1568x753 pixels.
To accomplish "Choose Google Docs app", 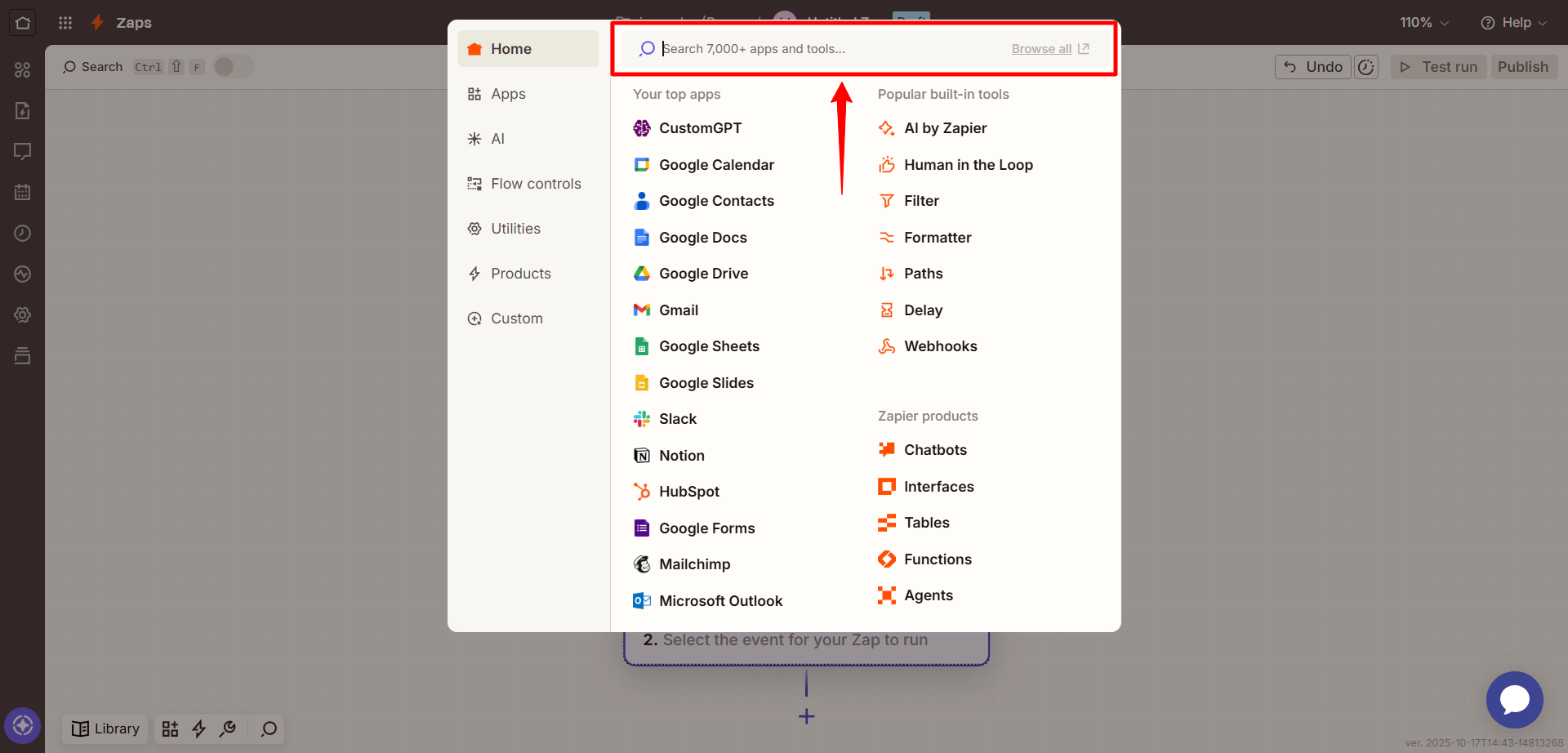I will click(x=690, y=238).
